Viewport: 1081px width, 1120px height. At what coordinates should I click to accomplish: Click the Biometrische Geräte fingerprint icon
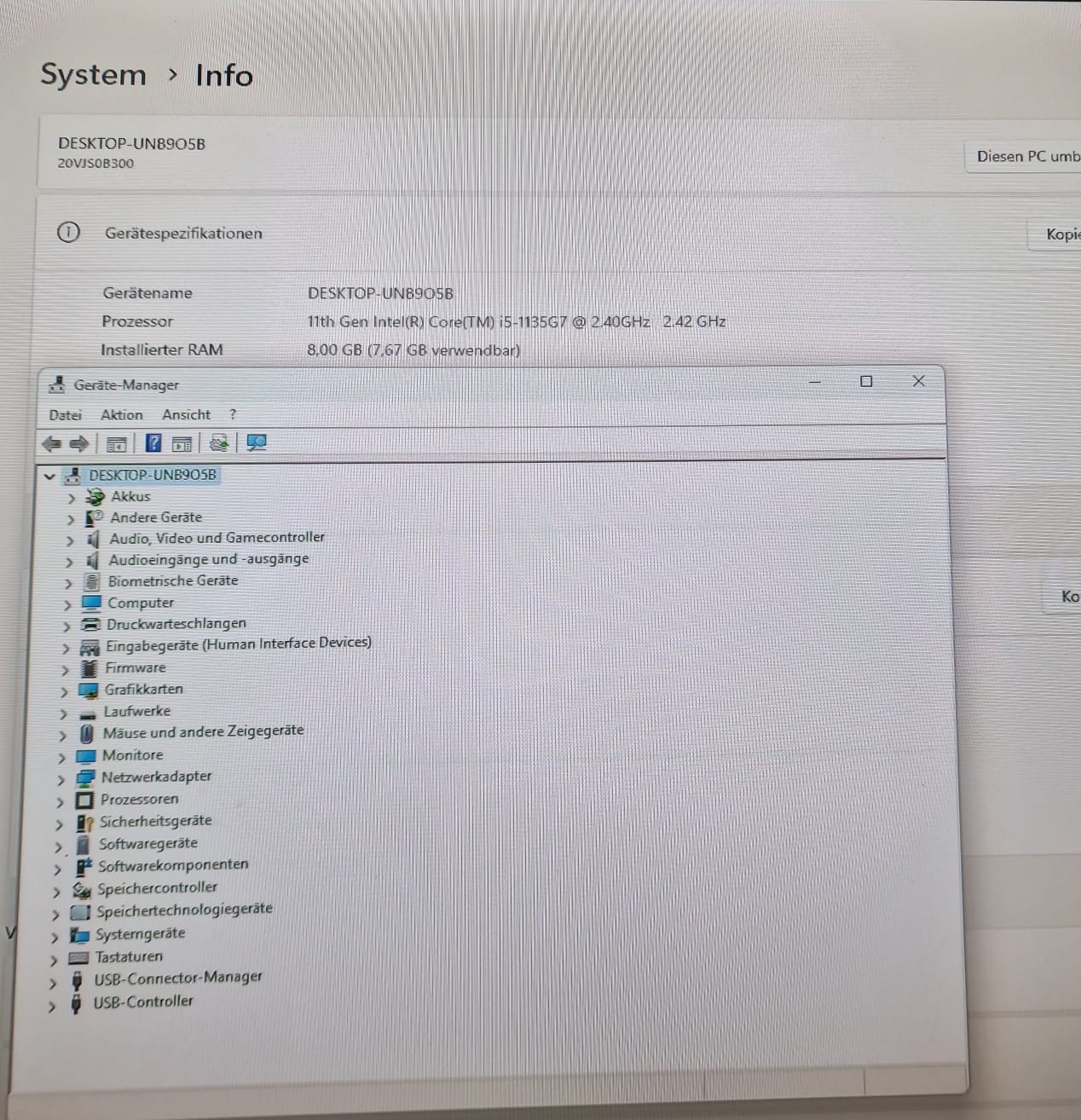click(x=91, y=581)
